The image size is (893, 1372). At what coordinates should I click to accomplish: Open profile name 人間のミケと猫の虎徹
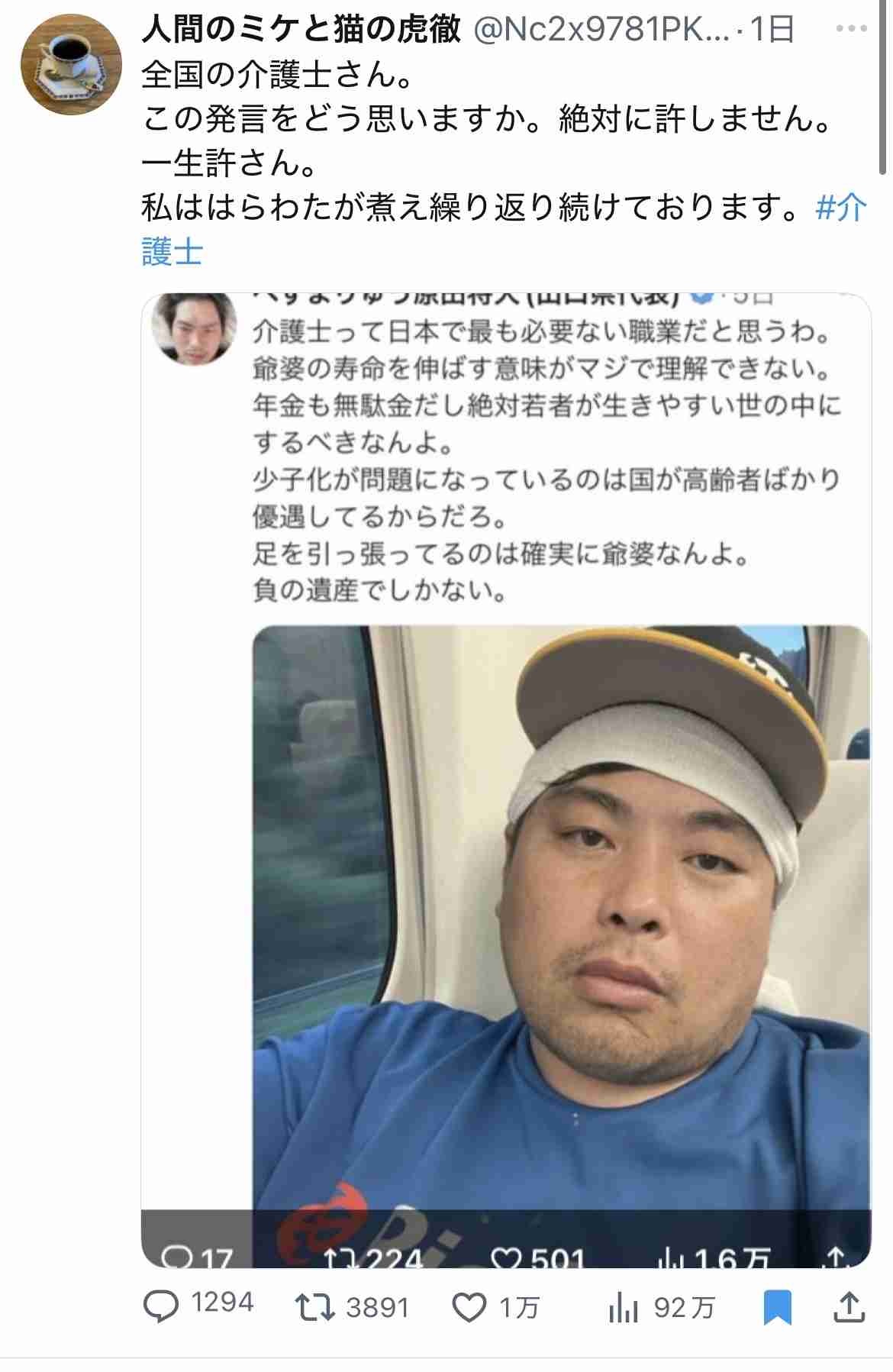(x=302, y=30)
